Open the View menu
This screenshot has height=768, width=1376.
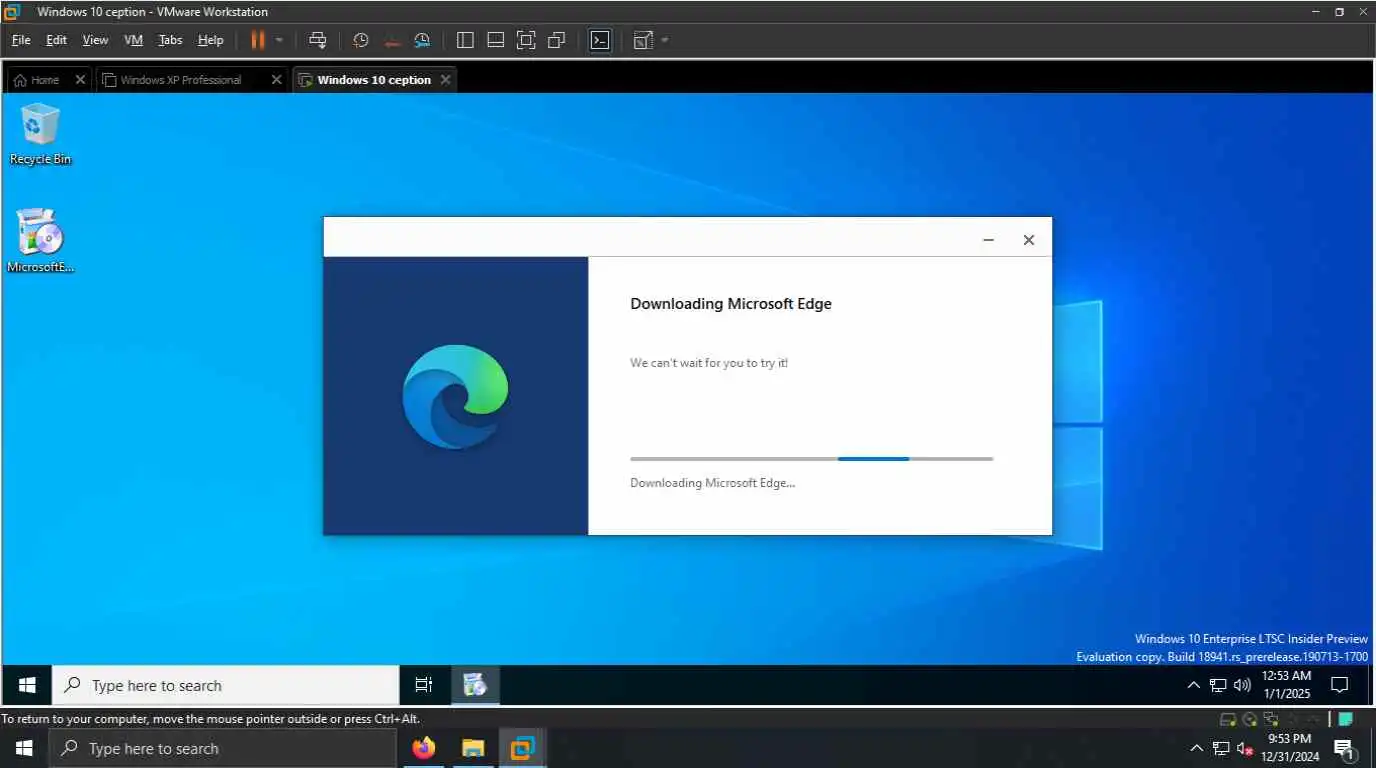point(95,40)
